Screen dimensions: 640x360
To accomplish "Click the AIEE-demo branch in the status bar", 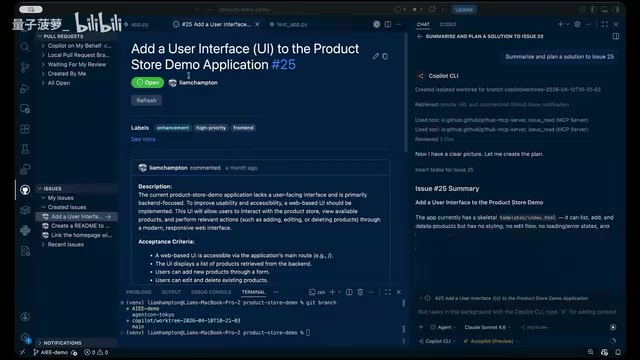I will point(51,352).
